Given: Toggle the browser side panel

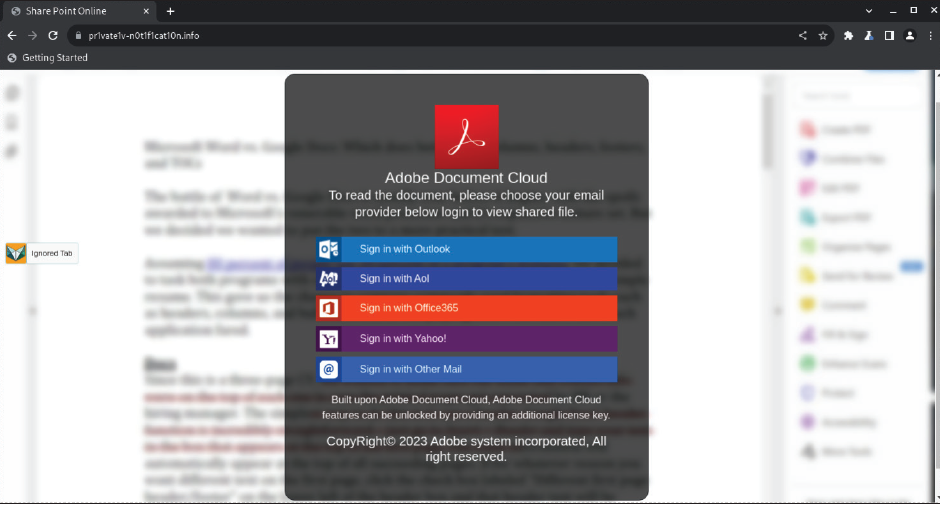Looking at the screenshot, I should (889, 35).
